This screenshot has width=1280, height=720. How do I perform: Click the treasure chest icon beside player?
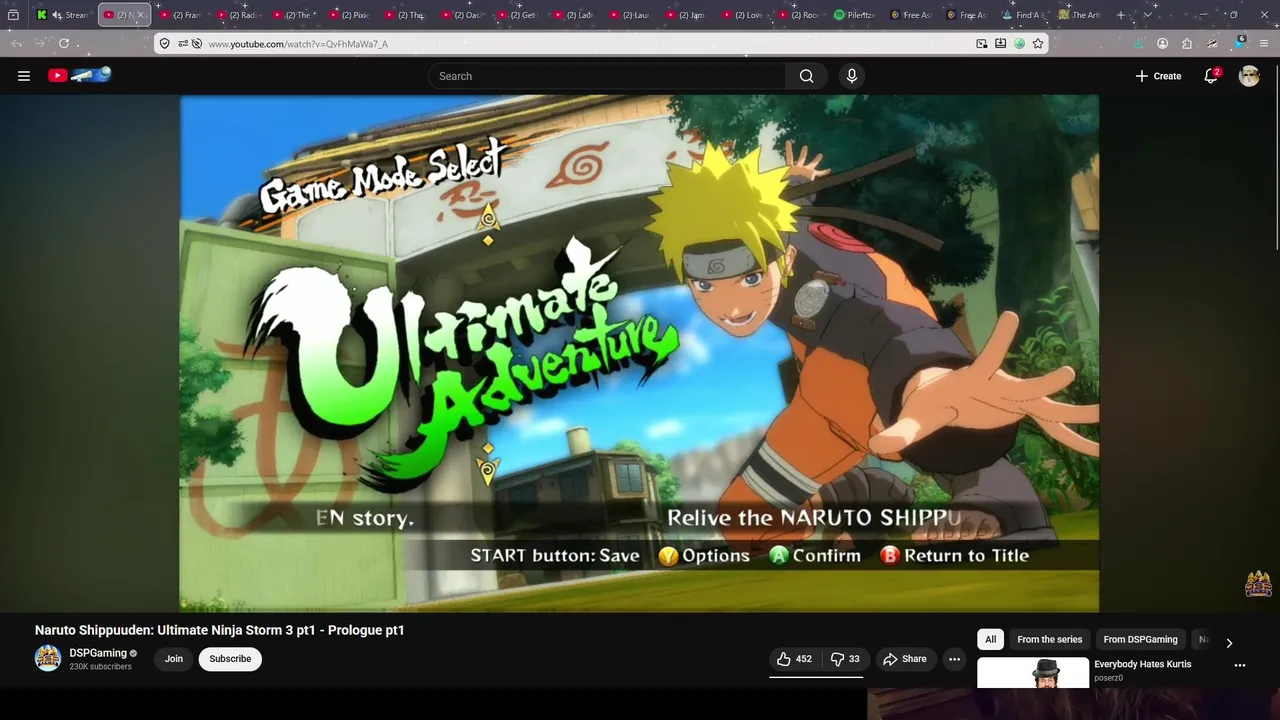1258,584
